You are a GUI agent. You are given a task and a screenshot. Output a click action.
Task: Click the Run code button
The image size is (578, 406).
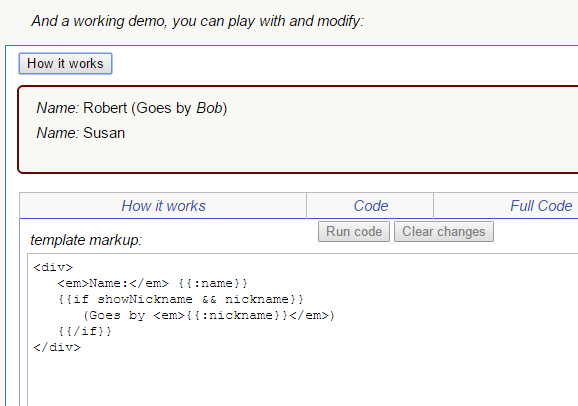[354, 232]
